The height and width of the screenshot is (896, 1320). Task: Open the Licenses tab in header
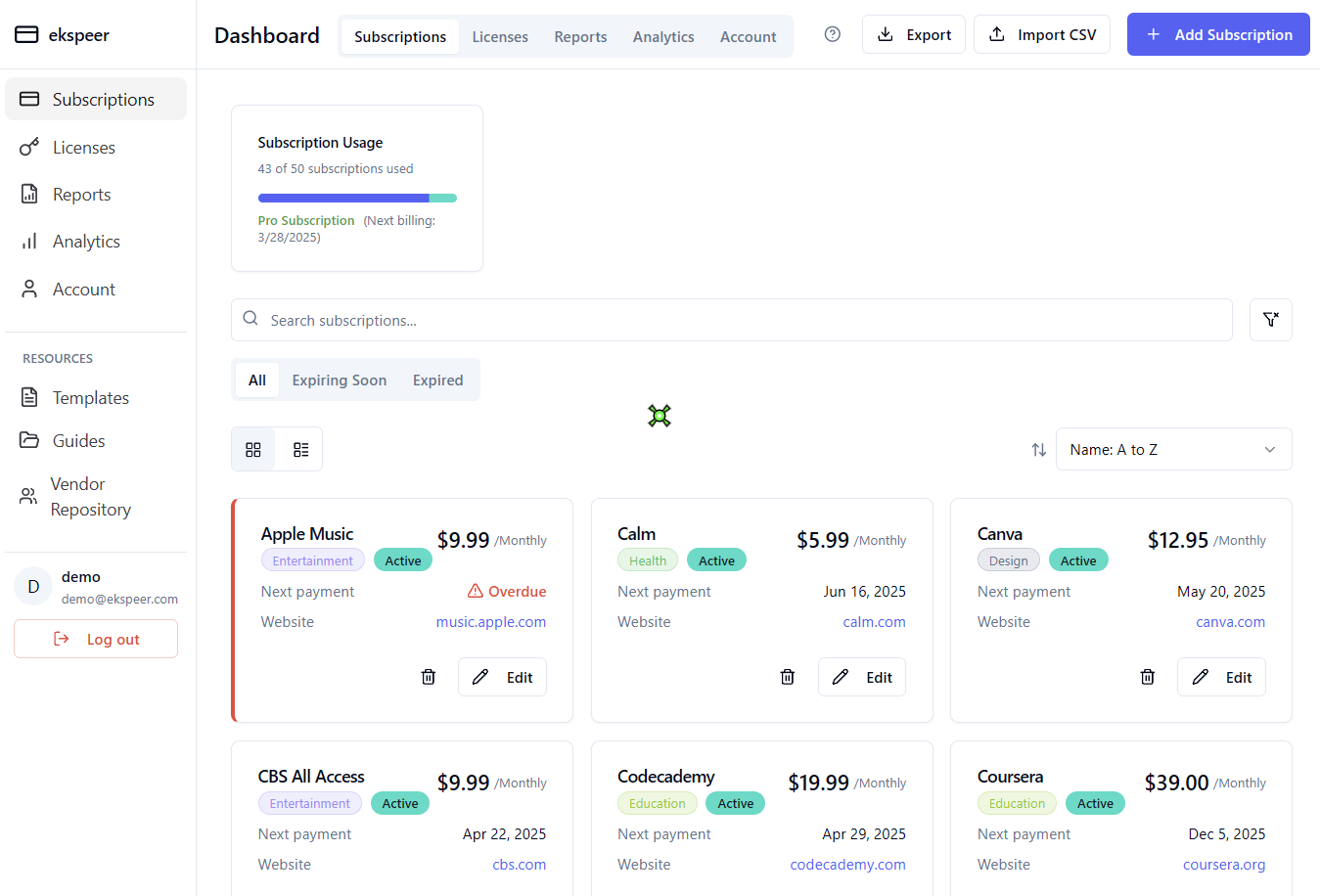(500, 37)
